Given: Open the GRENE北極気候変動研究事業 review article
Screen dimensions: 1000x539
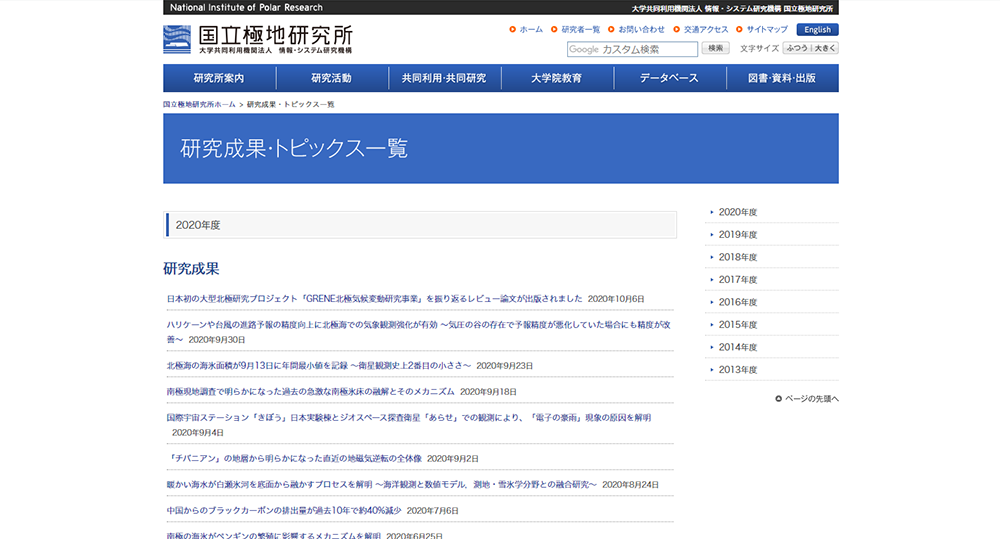Looking at the screenshot, I should [x=374, y=299].
